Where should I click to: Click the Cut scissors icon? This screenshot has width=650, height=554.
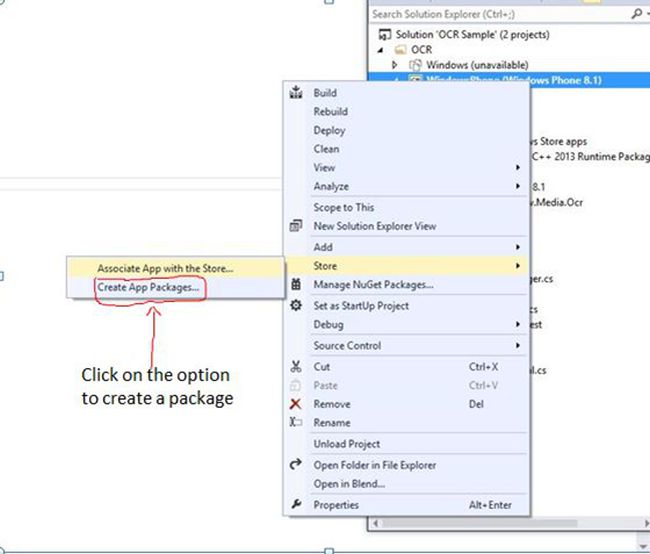(296, 366)
